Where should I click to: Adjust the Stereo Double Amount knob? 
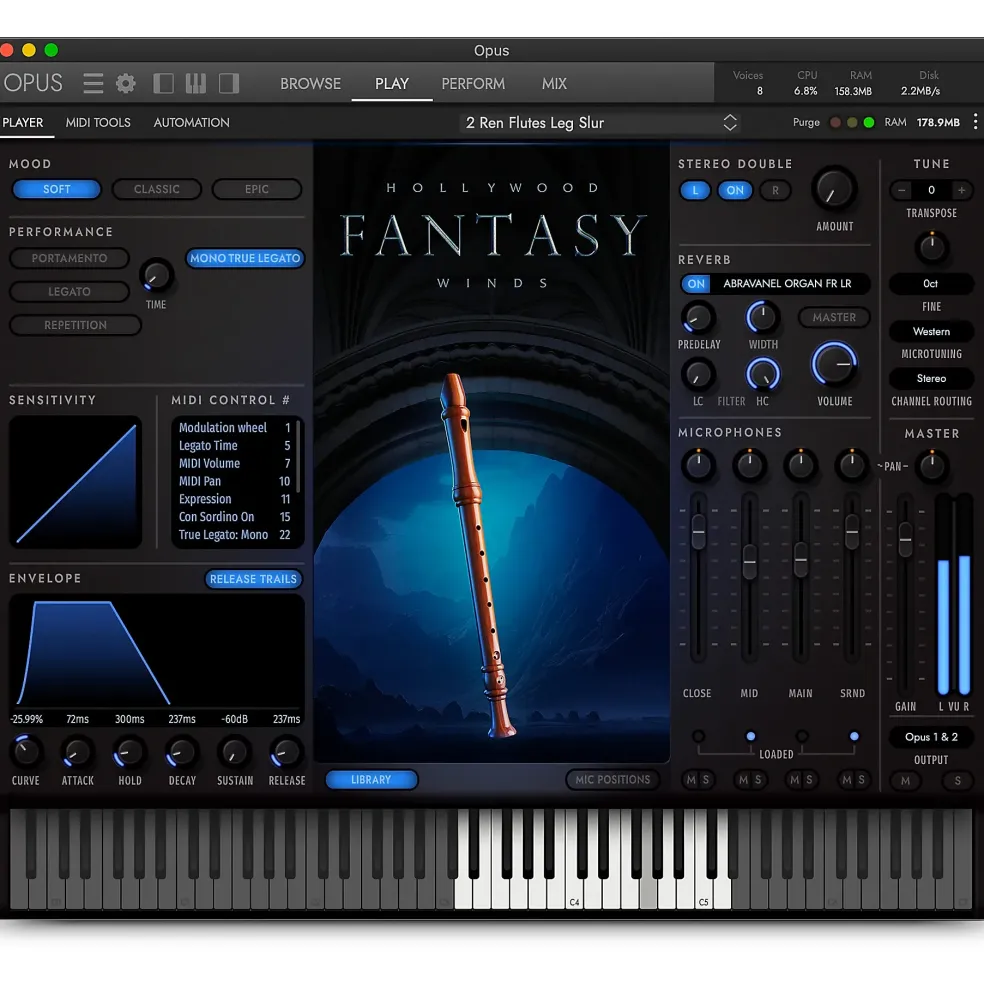pos(834,190)
